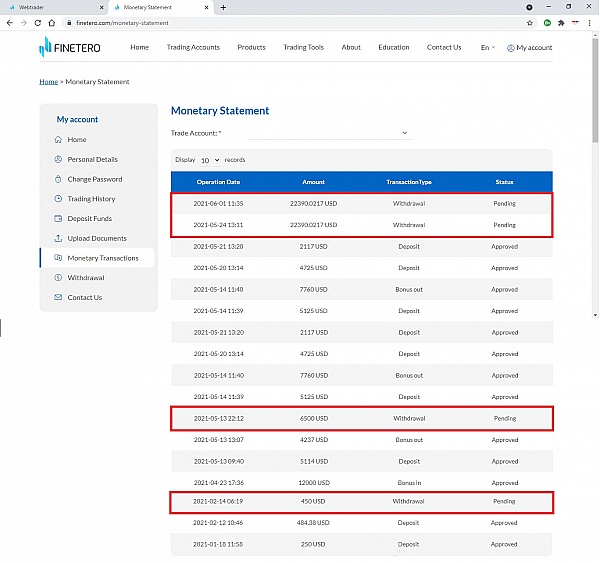This screenshot has width=600, height=563.
Task: Open the Education menu
Action: (394, 47)
